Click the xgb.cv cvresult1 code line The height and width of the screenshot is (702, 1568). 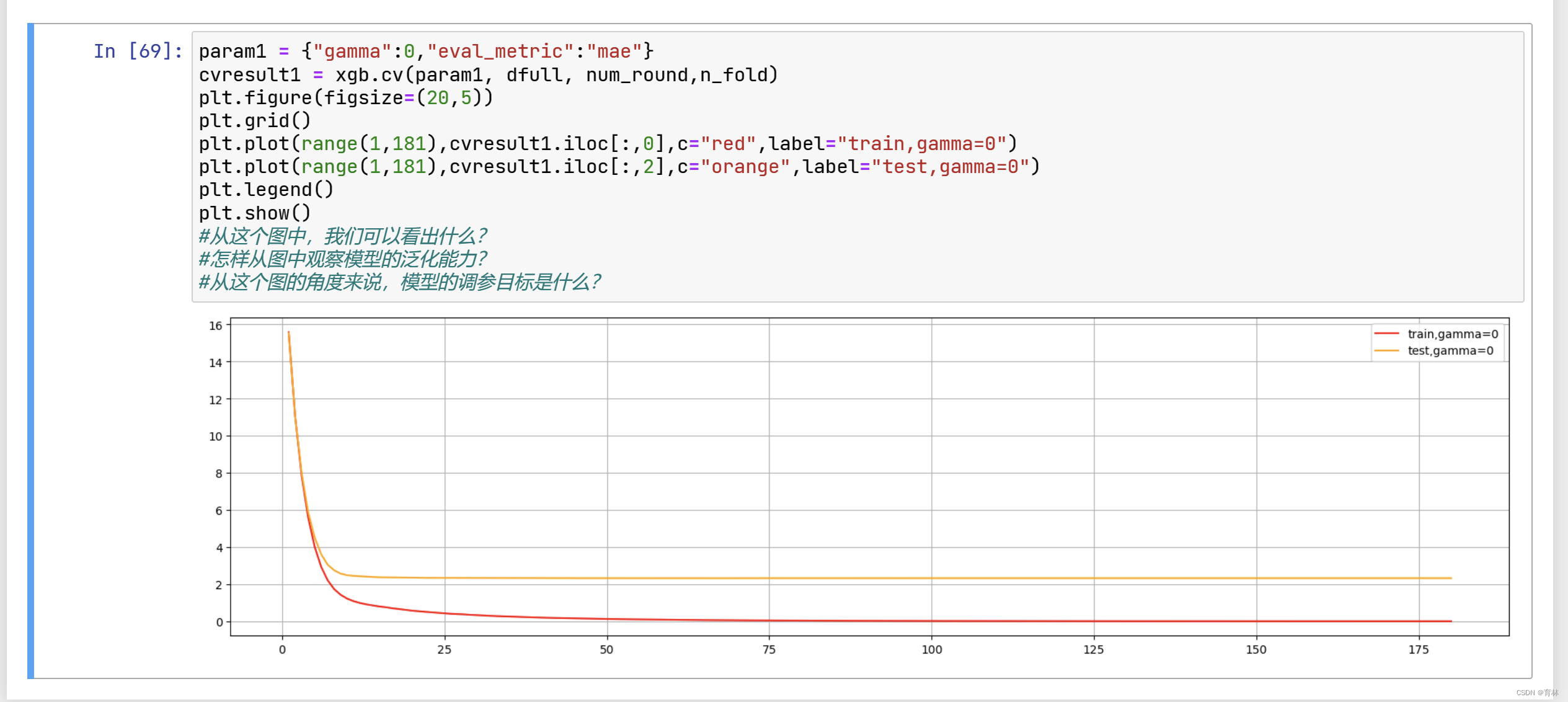[x=488, y=74]
